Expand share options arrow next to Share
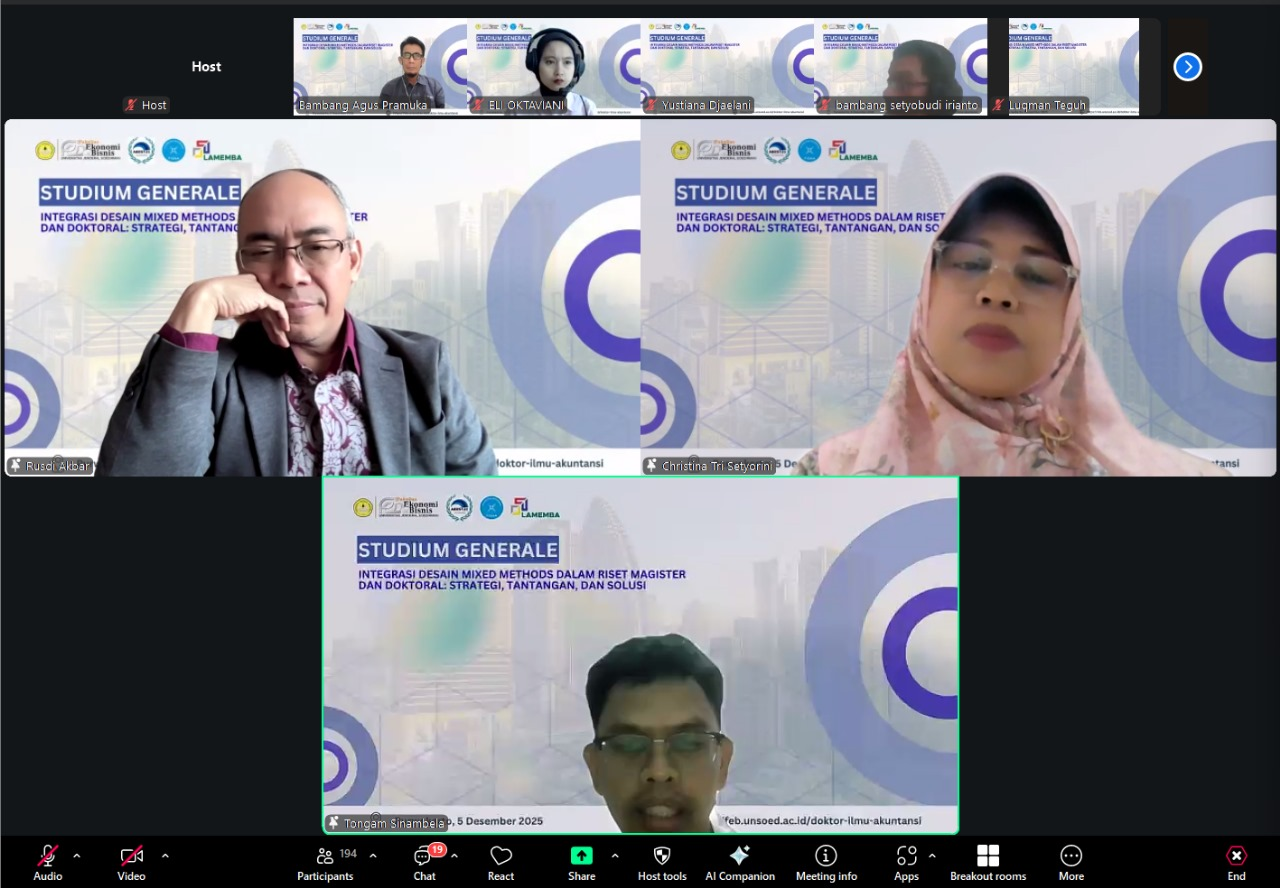The width and height of the screenshot is (1280, 888). coord(614,856)
